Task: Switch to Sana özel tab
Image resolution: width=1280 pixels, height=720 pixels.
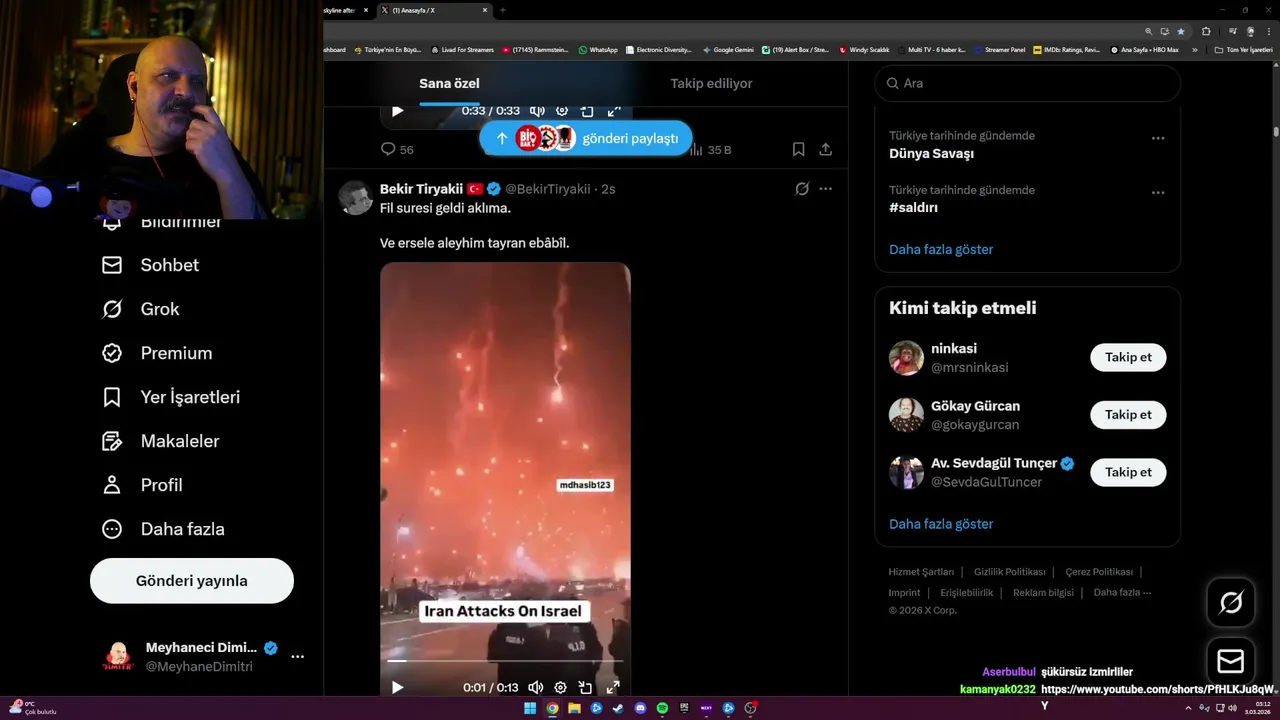Action: (449, 84)
